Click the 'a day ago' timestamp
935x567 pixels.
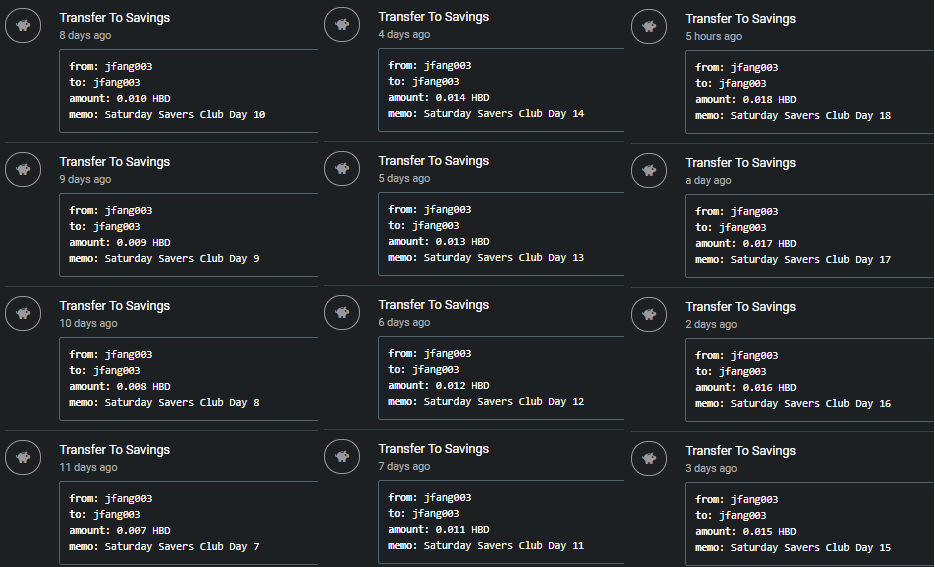pos(708,181)
